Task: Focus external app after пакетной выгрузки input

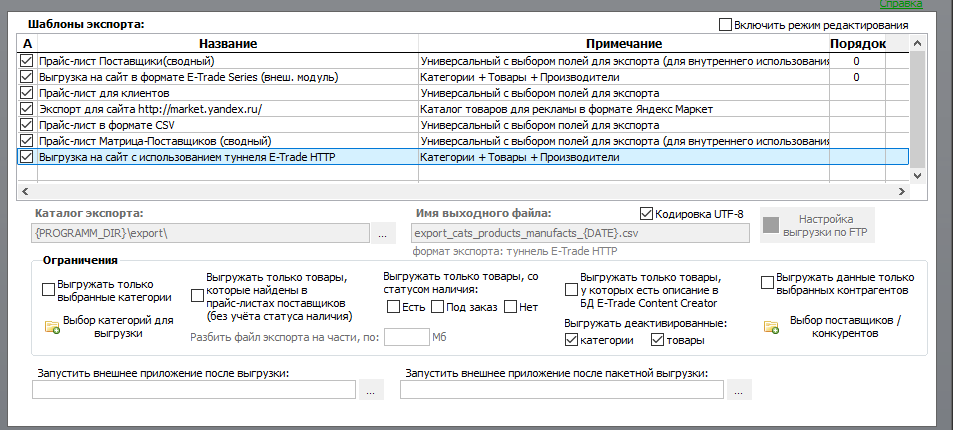Action: click(562, 390)
